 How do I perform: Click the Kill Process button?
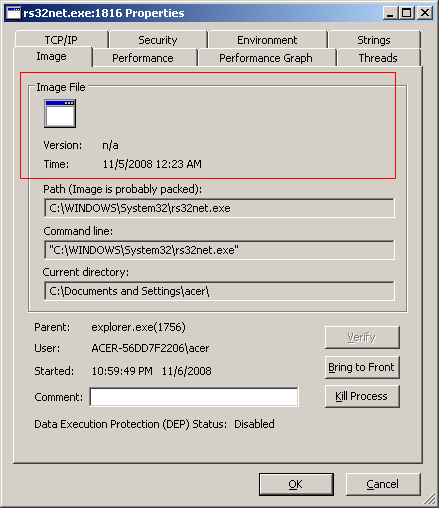coord(362,396)
